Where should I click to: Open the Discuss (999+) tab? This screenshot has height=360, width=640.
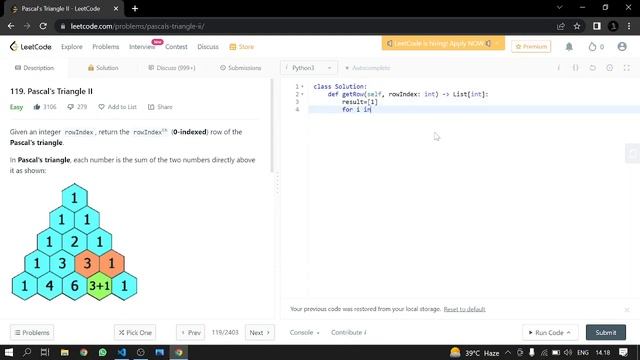coord(172,68)
